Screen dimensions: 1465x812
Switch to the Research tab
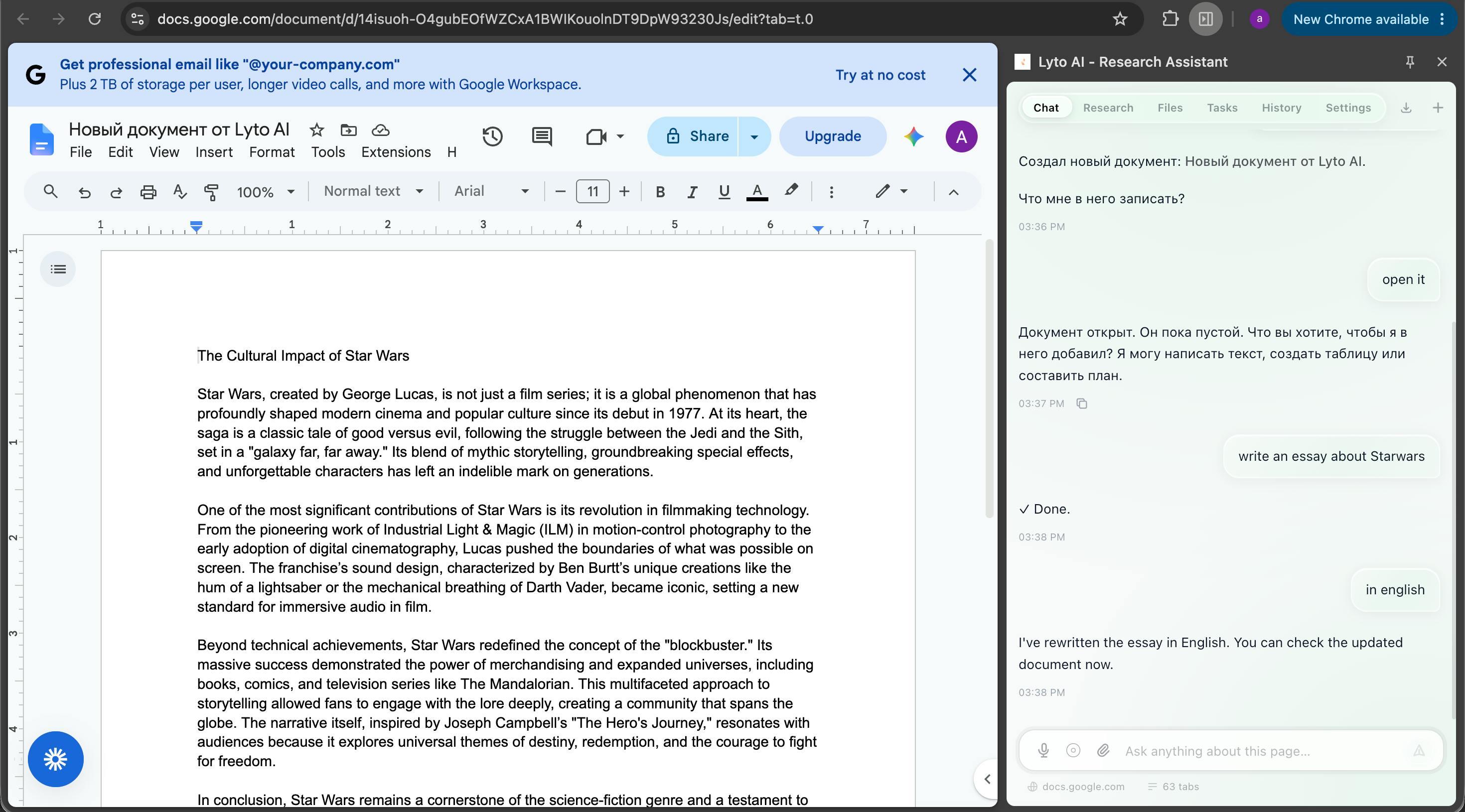click(x=1108, y=108)
